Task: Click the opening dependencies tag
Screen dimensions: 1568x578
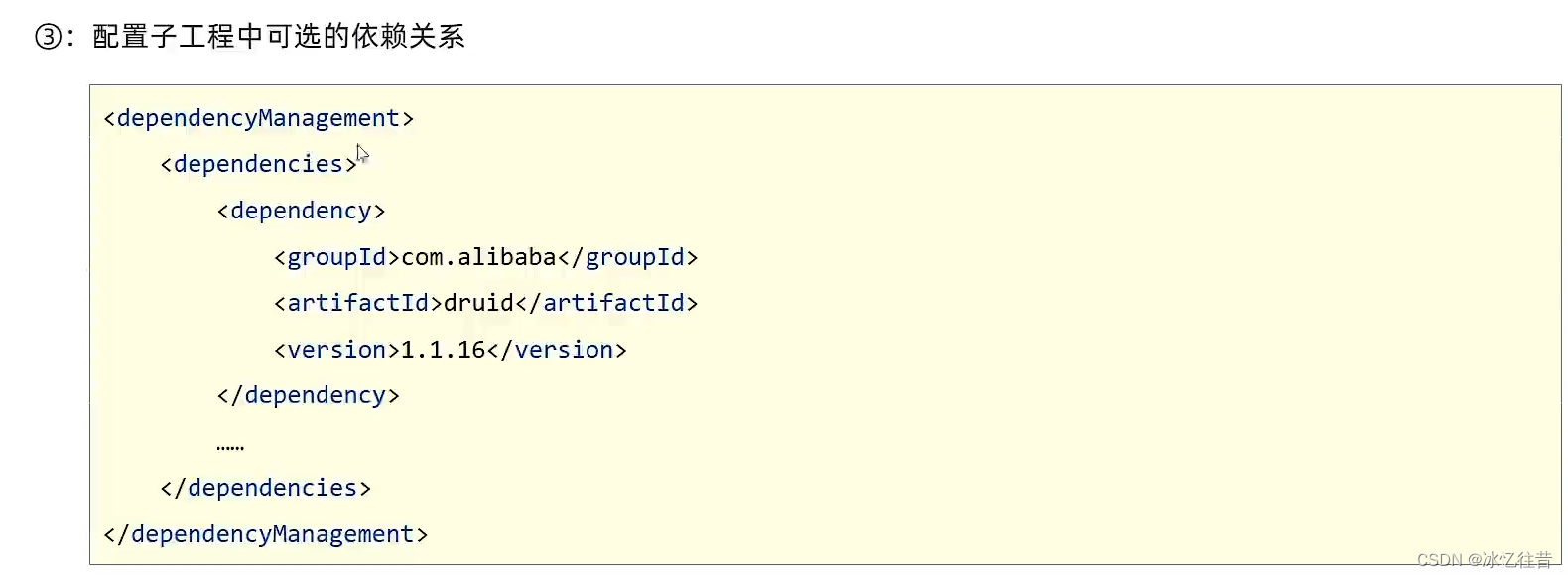Action: (258, 164)
